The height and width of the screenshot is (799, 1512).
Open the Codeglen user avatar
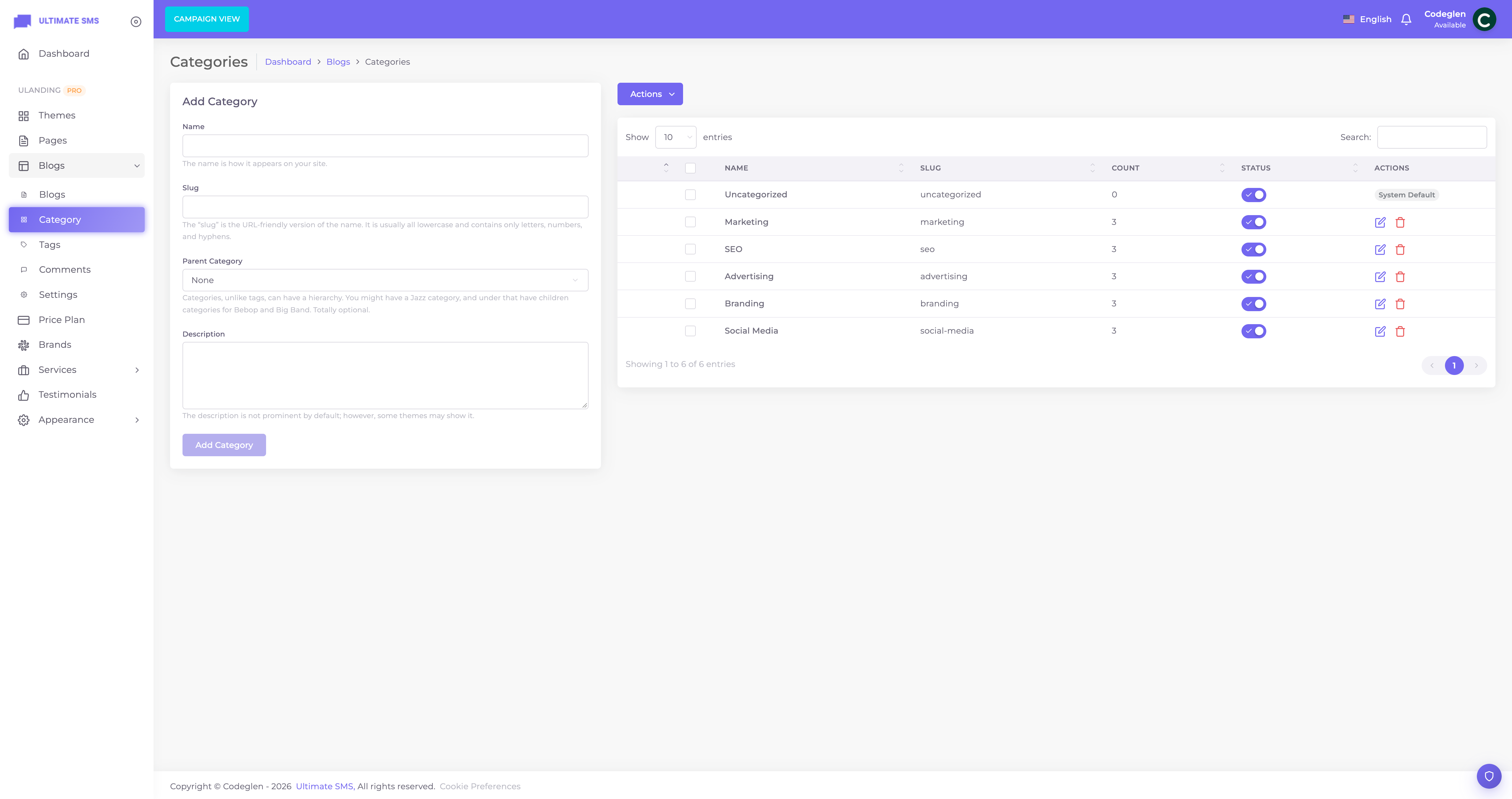(x=1484, y=20)
